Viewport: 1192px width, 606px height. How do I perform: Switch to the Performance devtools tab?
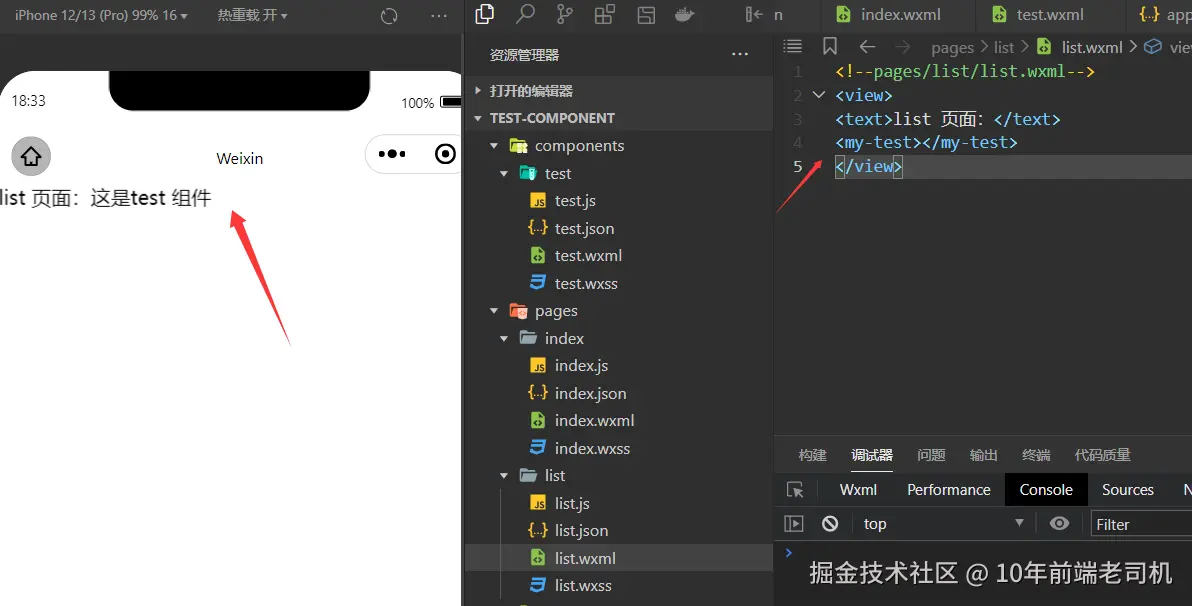click(x=949, y=490)
